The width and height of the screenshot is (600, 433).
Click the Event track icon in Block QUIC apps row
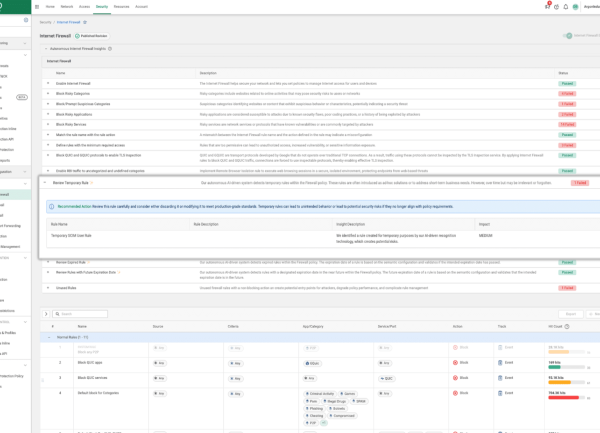(500, 362)
